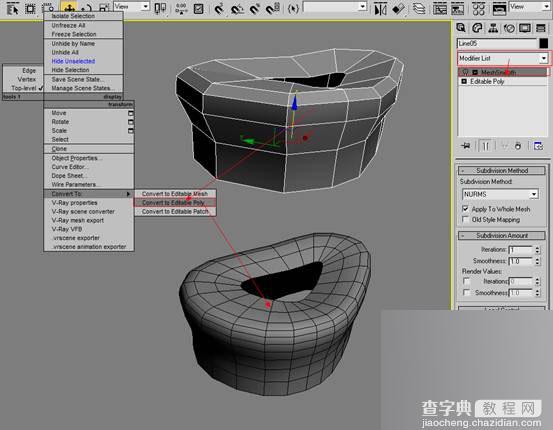Open the Schematic View toolbar icon

(458, 8)
